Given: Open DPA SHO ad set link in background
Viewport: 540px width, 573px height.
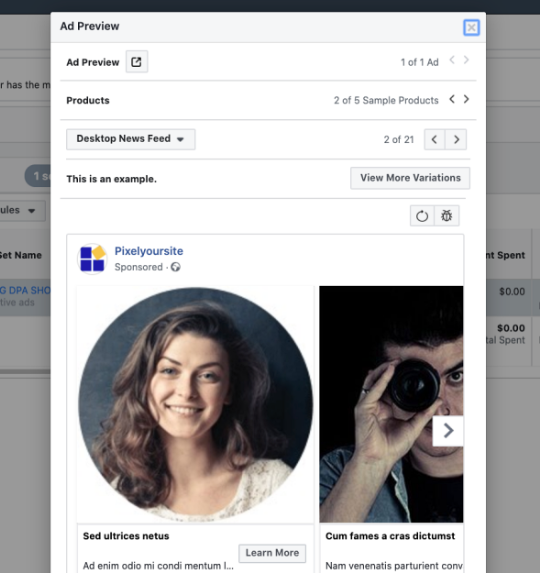Looking at the screenshot, I should point(25,291).
